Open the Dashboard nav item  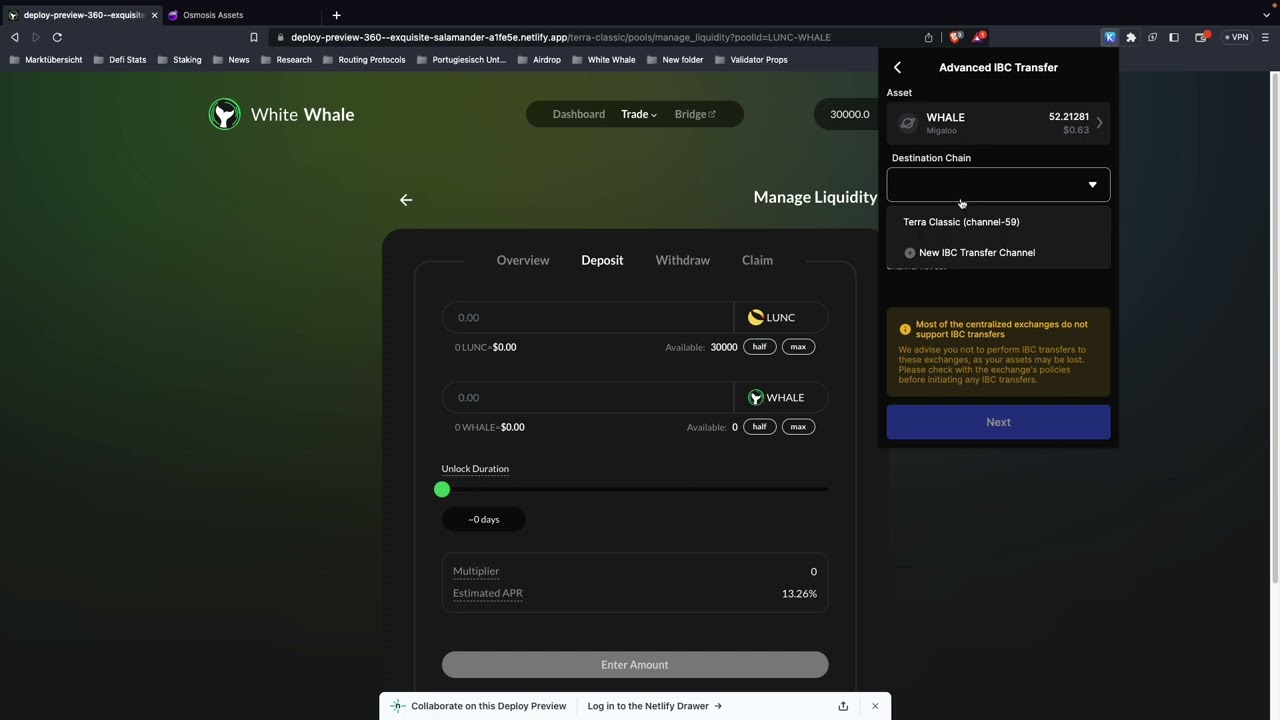tap(579, 114)
